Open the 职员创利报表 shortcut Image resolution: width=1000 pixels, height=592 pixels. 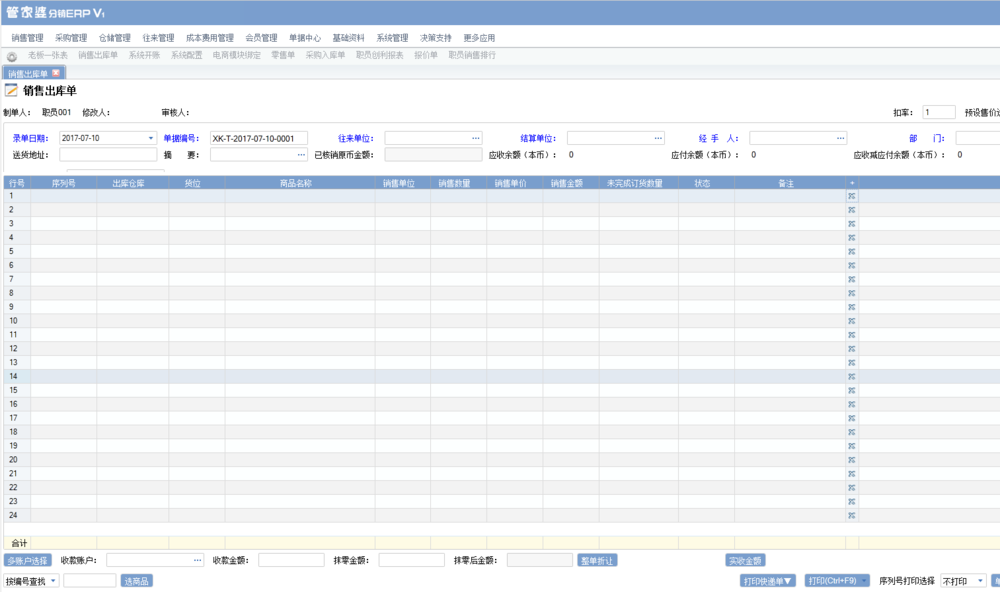pyautogui.click(x=379, y=55)
